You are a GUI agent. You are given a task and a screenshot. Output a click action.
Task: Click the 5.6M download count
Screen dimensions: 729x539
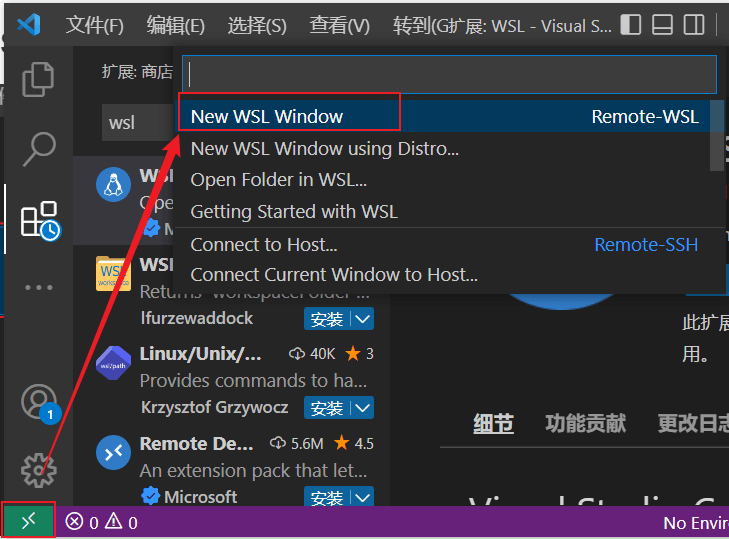pos(297,444)
